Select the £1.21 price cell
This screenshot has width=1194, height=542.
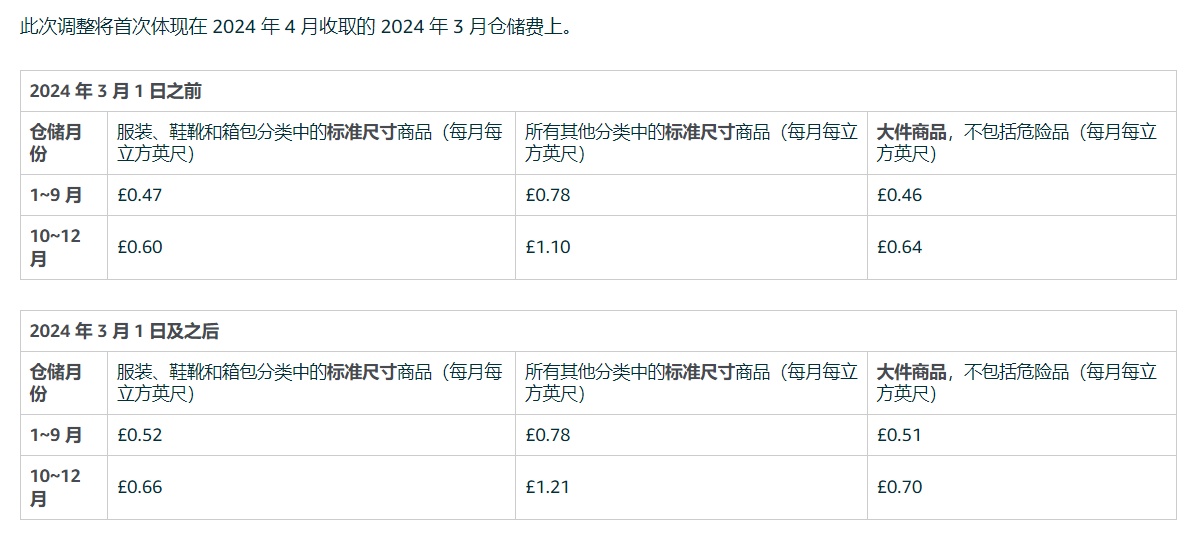[x=548, y=487]
